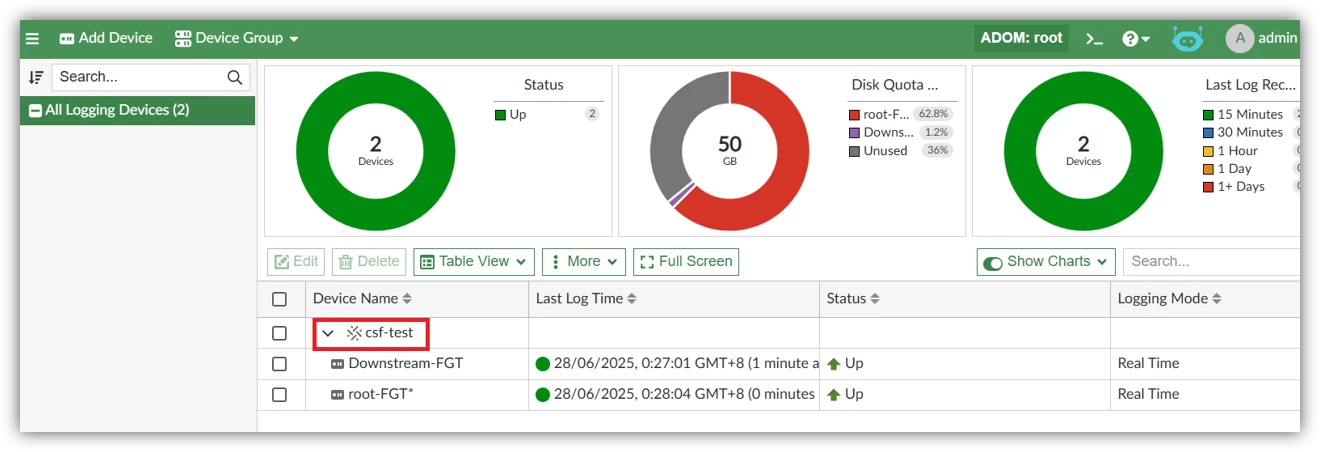Open the Table View dropdown
This screenshot has height=452, width=1320.
[x=474, y=262]
